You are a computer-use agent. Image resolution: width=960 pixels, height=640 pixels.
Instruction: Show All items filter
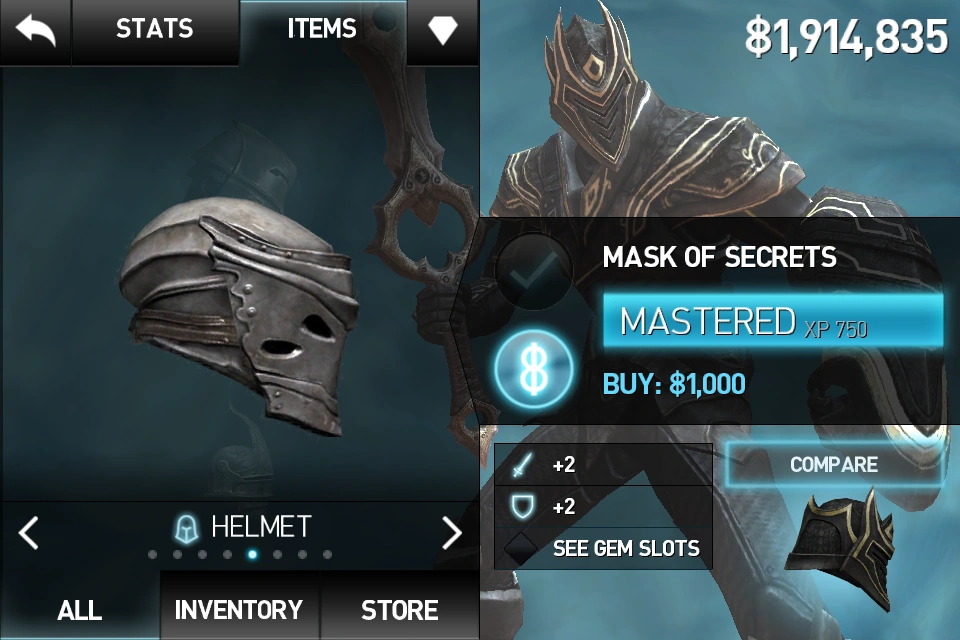click(80, 608)
